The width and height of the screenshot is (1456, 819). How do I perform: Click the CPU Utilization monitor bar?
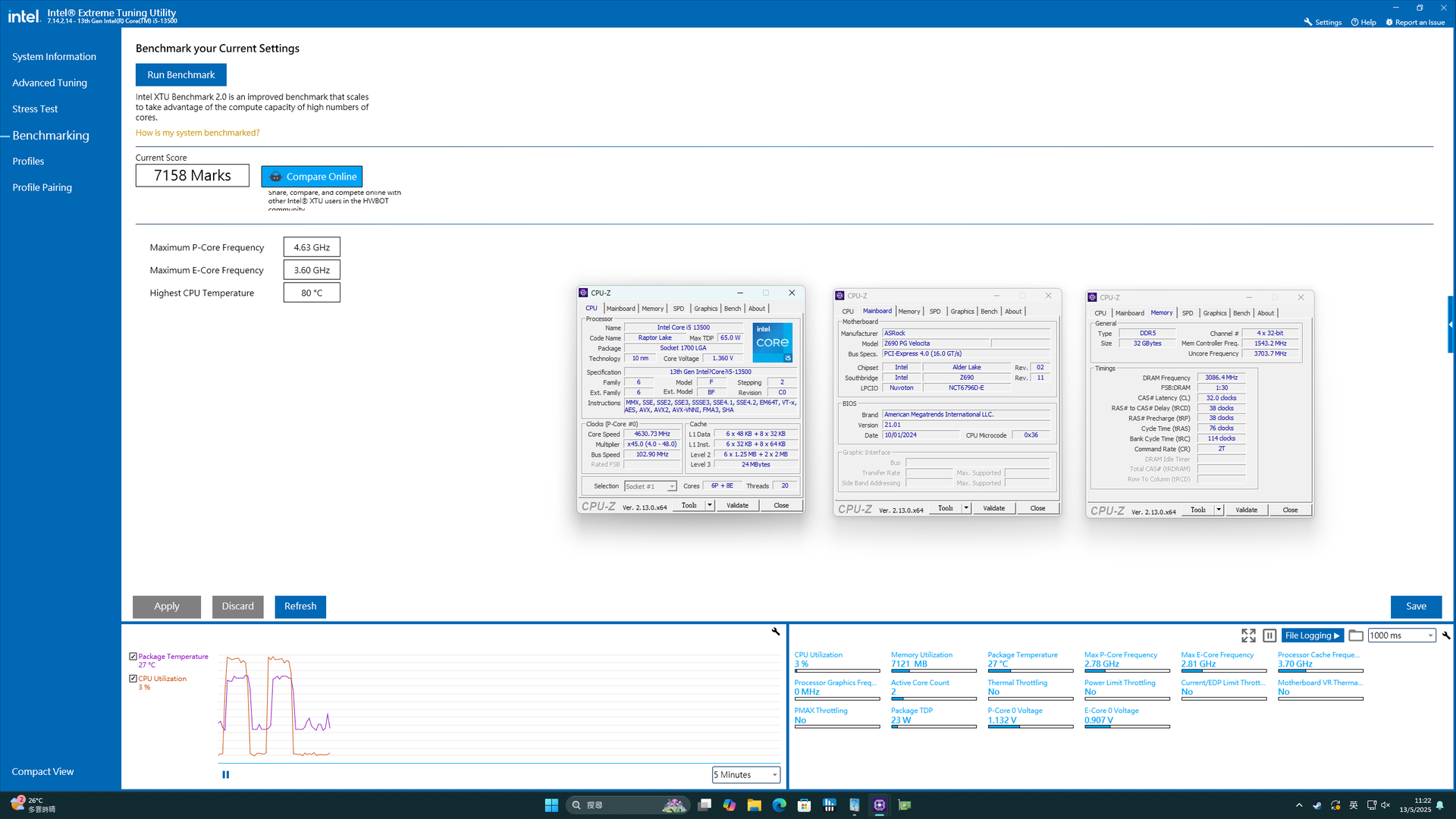[x=837, y=670]
